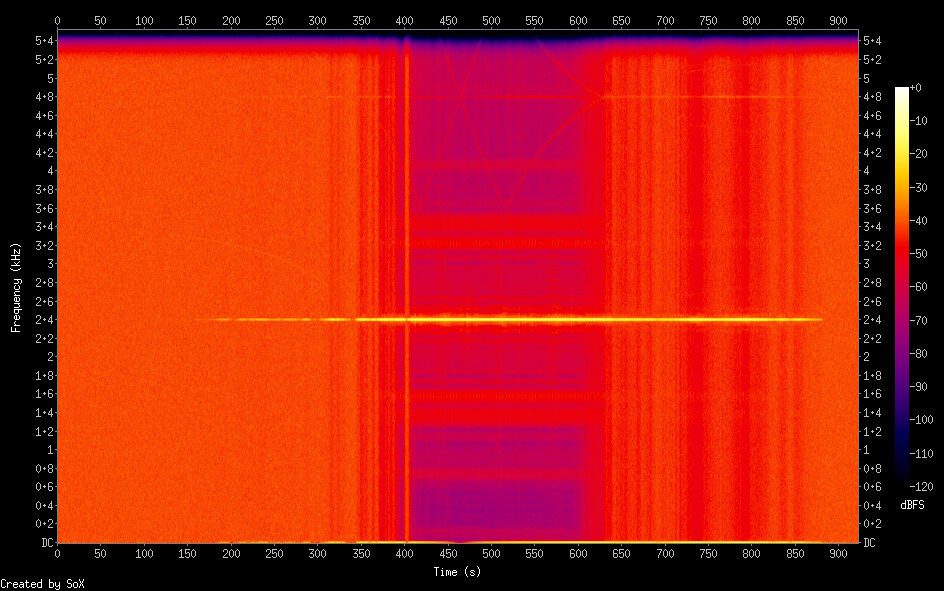The width and height of the screenshot is (944, 591).
Task: Click the '1' label on the left frequency axis
Action: (x=48, y=450)
